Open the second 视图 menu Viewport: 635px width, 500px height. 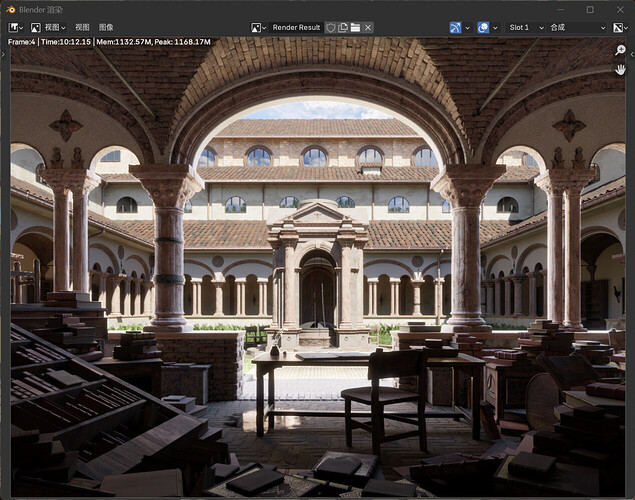point(82,27)
